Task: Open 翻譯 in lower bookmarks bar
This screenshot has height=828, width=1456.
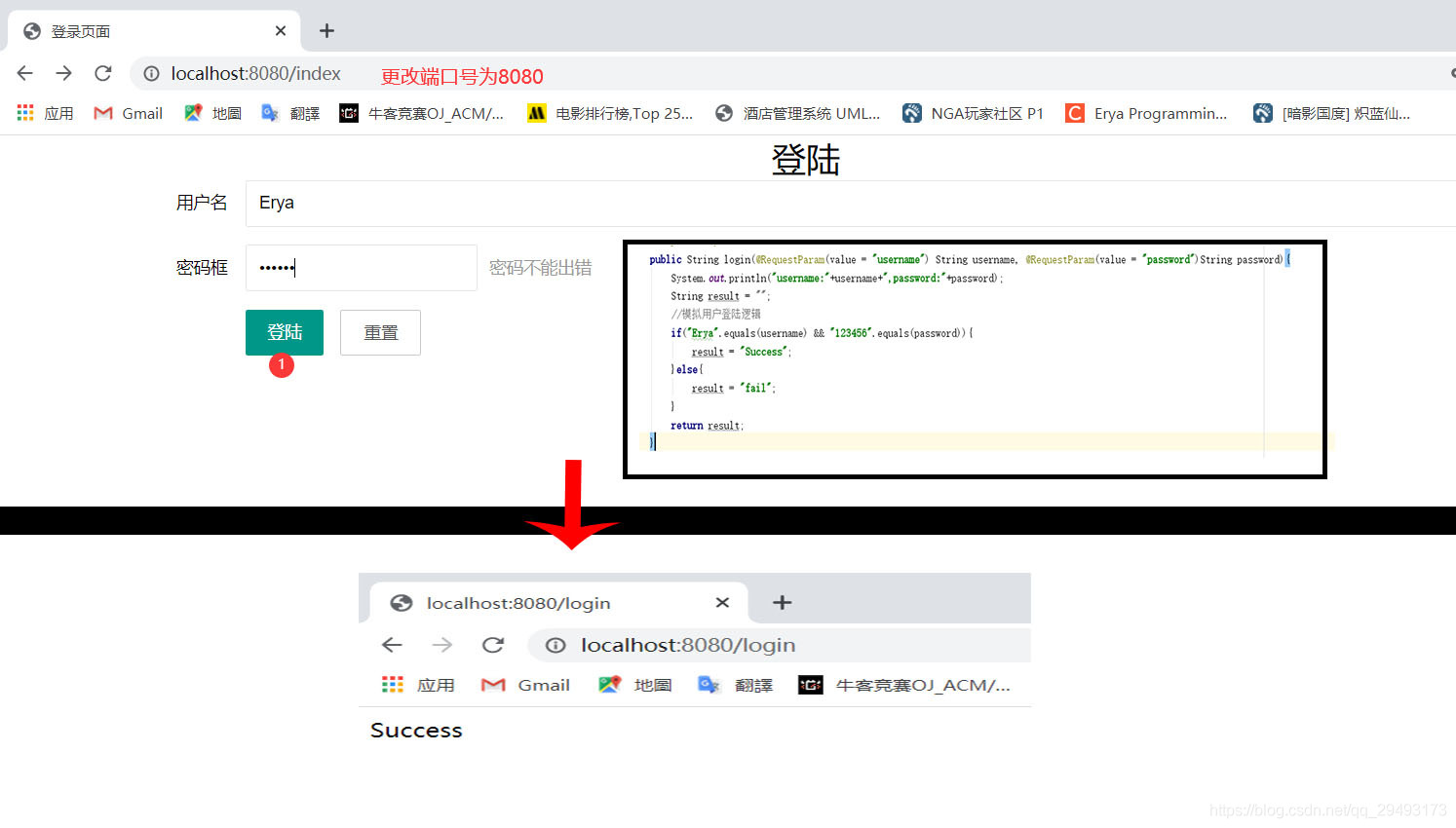Action: [736, 685]
